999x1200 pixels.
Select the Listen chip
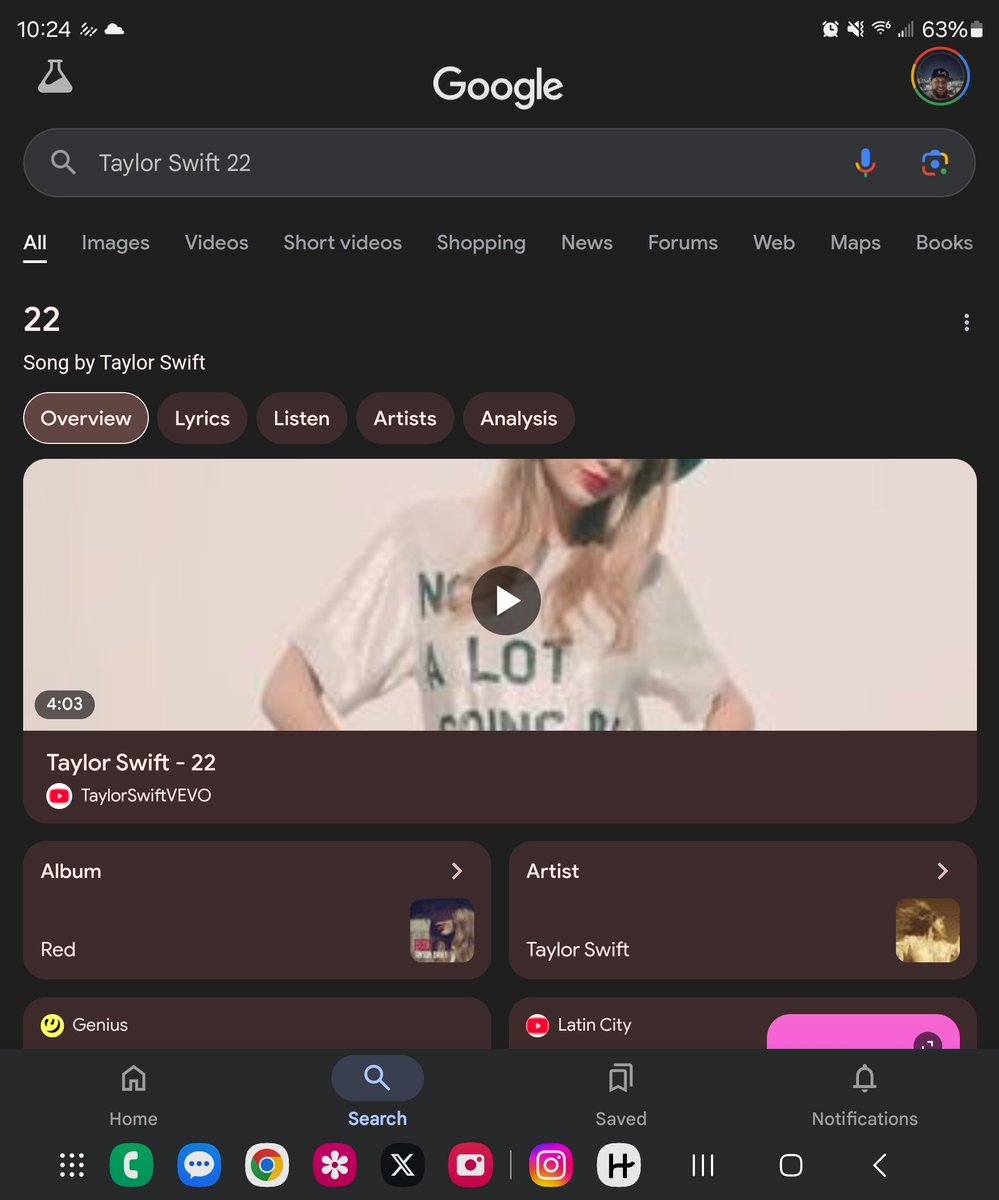[301, 418]
